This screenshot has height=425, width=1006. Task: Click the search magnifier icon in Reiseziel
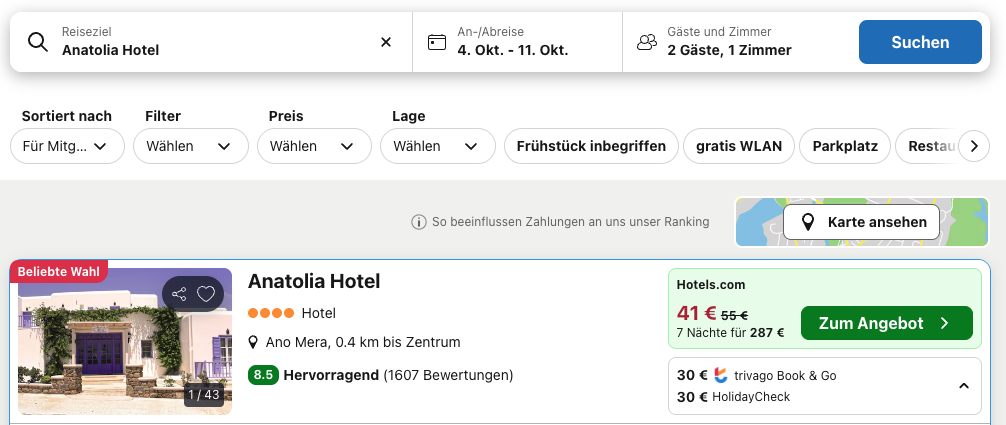(x=38, y=42)
